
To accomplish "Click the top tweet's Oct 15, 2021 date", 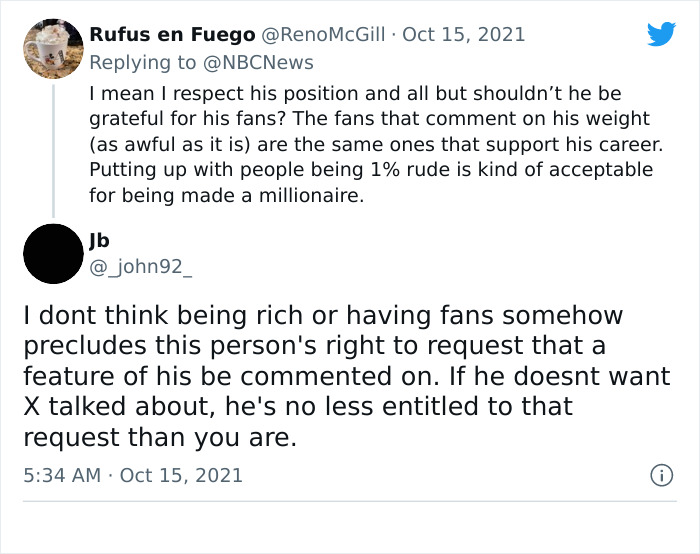I will coord(463,35).
